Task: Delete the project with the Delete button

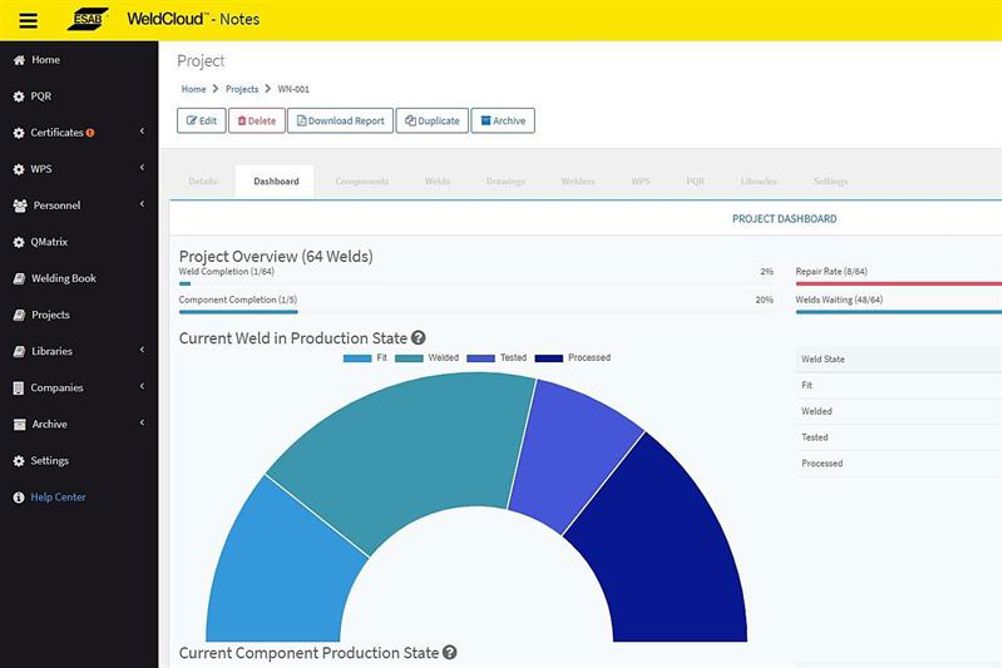Action: click(257, 121)
